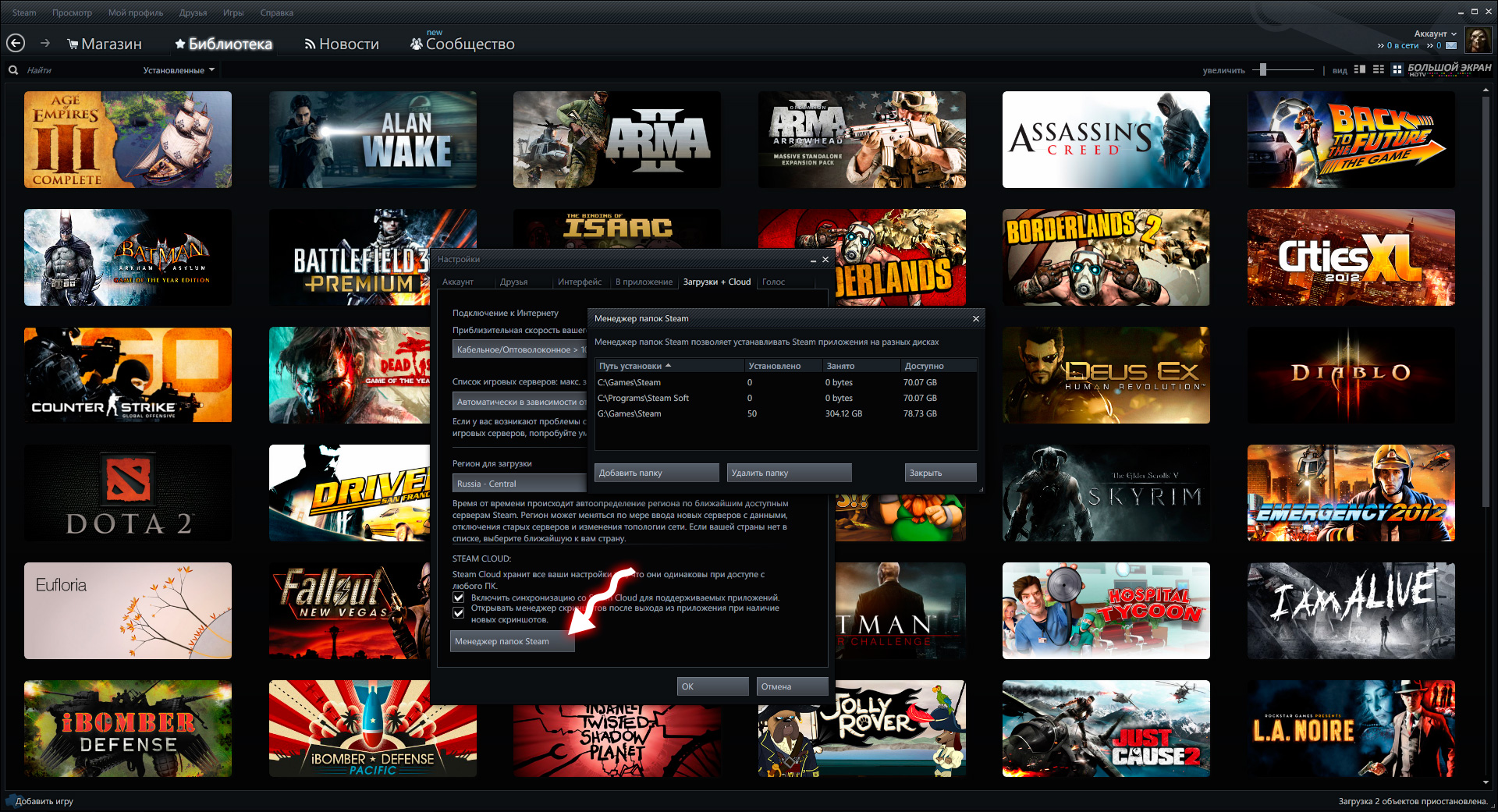Open the Dota 2 game tile

point(128,493)
